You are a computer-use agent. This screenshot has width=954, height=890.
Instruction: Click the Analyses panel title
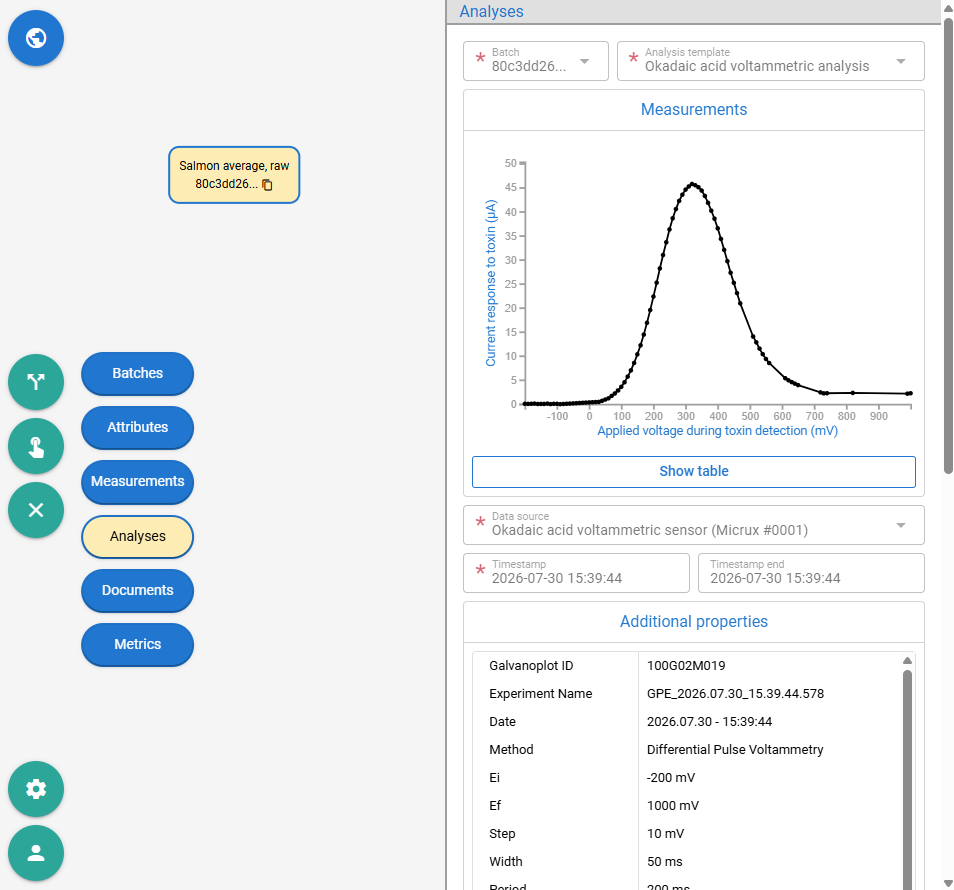pyautogui.click(x=492, y=12)
